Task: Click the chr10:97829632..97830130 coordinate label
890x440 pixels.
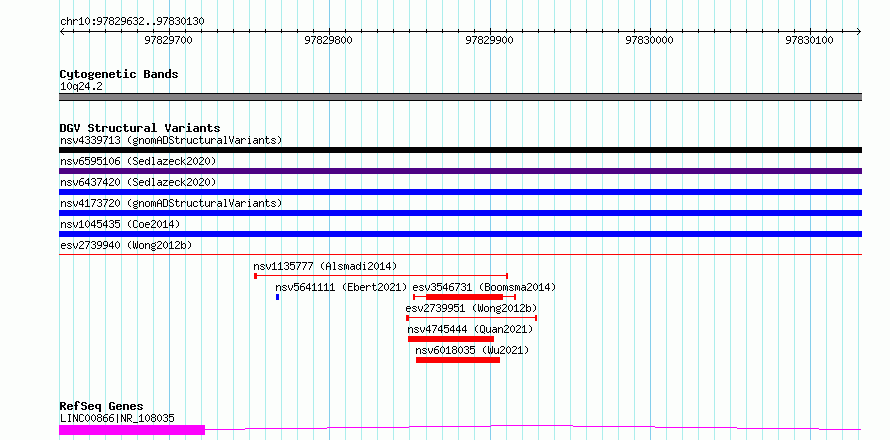Action: coord(132,21)
